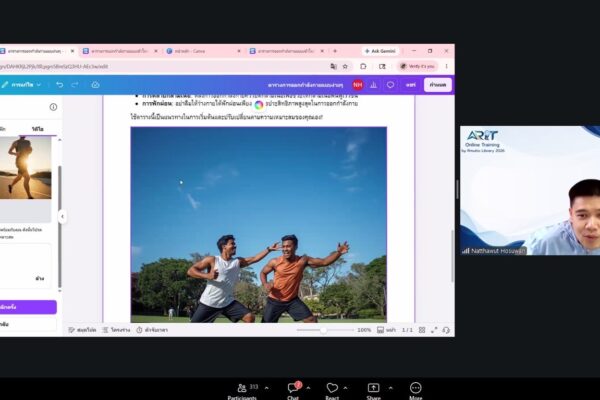Image resolution: width=600 pixels, height=400 pixels.
Task: Click the white button below purple button
Action: (x=28, y=324)
